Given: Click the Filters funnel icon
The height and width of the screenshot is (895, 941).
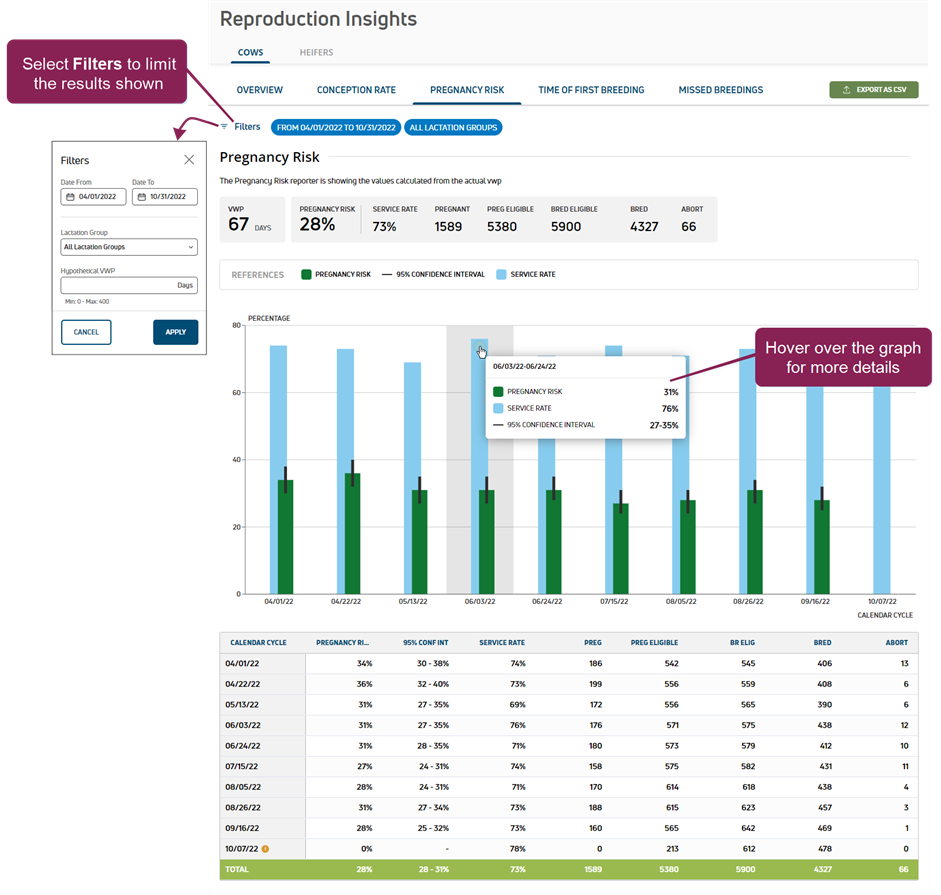Looking at the screenshot, I should (225, 127).
